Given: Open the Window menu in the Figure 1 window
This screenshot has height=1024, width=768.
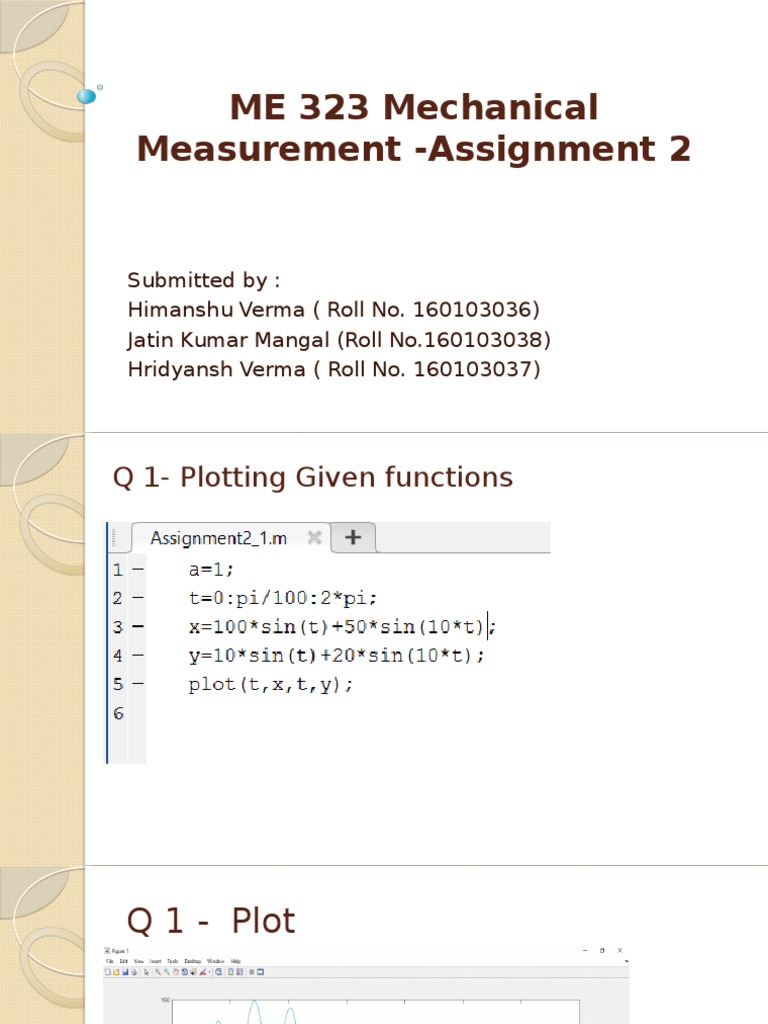Looking at the screenshot, I should pos(216,961).
